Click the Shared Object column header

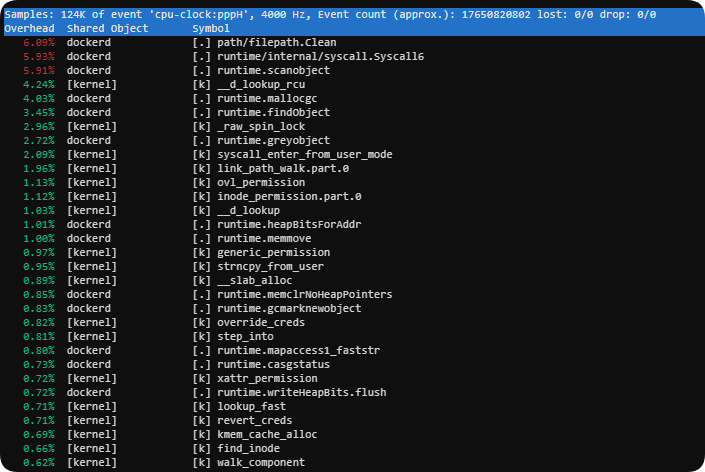pyautogui.click(x=107, y=29)
